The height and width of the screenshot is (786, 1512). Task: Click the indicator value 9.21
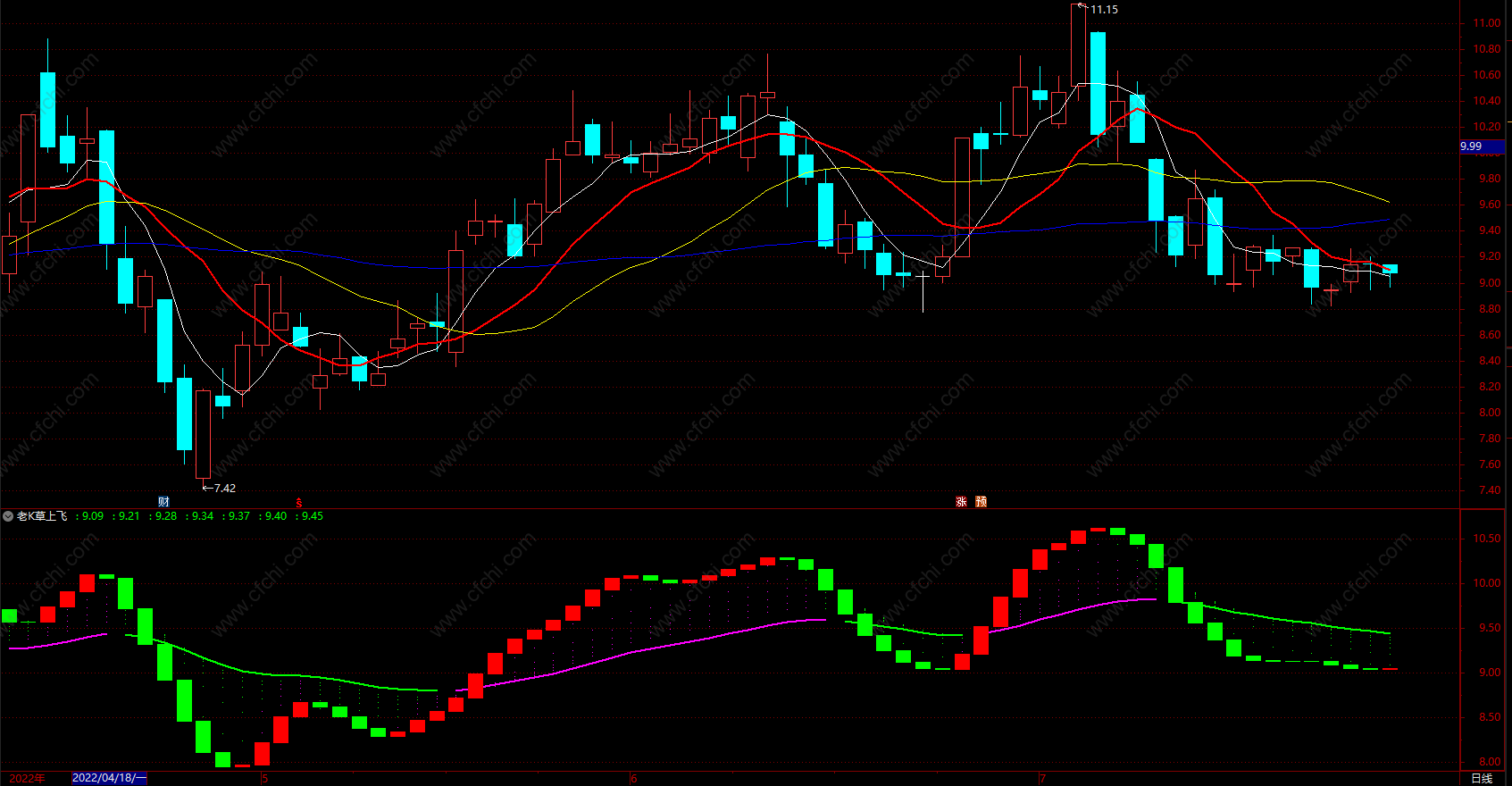[x=129, y=516]
